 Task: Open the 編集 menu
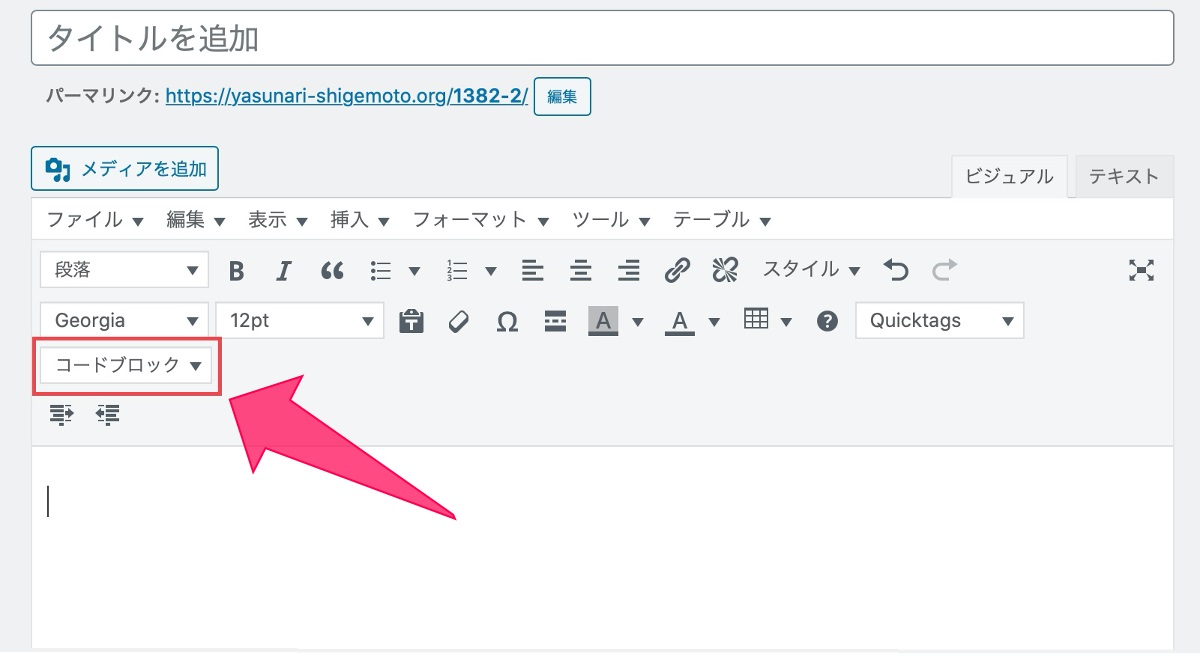pyautogui.click(x=196, y=220)
